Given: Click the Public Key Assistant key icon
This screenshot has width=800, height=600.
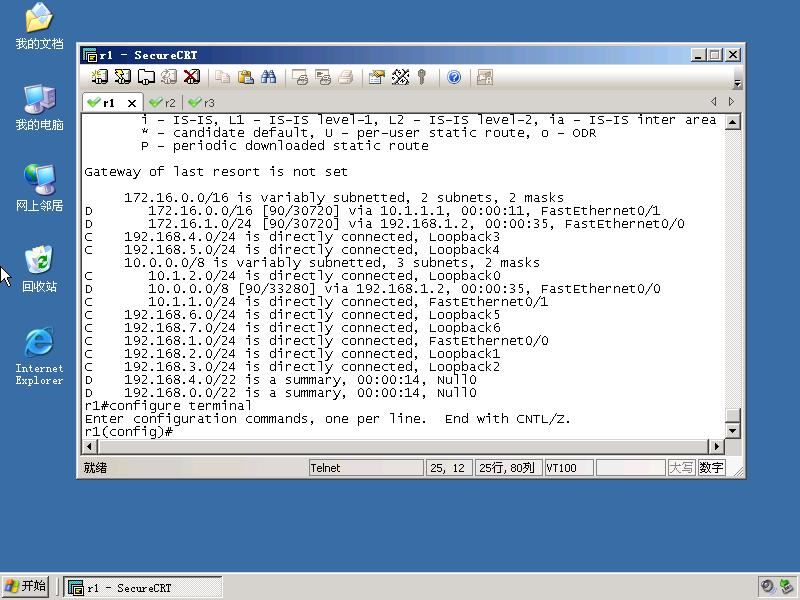Looking at the screenshot, I should tap(421, 77).
